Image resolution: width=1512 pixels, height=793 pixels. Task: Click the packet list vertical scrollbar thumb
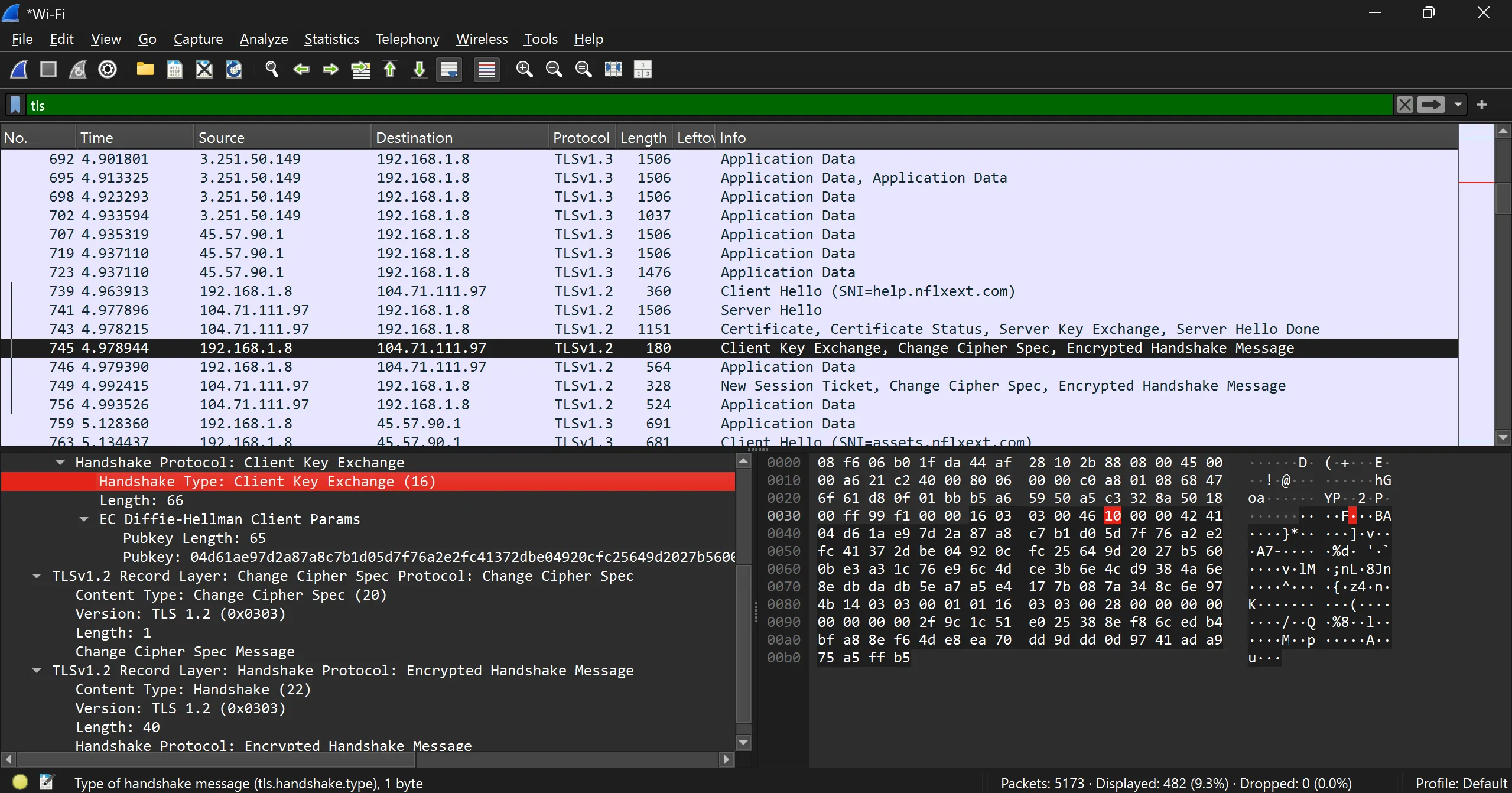click(x=1503, y=198)
